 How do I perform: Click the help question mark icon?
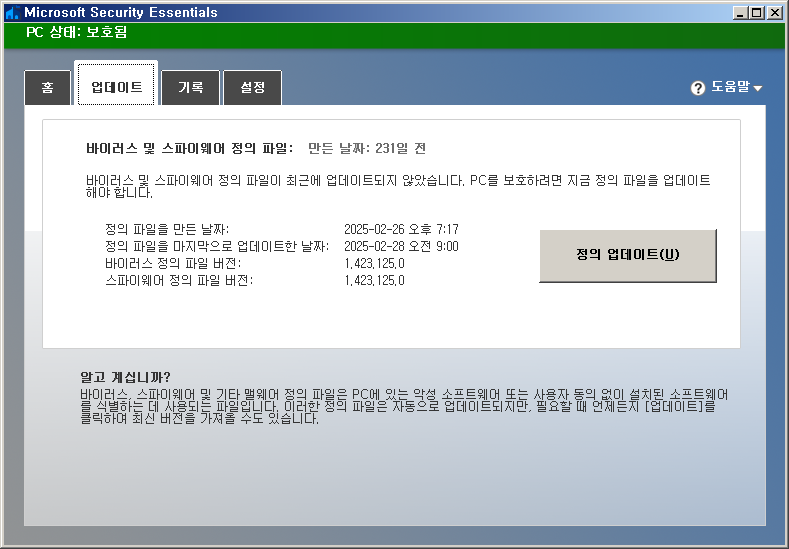[698, 88]
